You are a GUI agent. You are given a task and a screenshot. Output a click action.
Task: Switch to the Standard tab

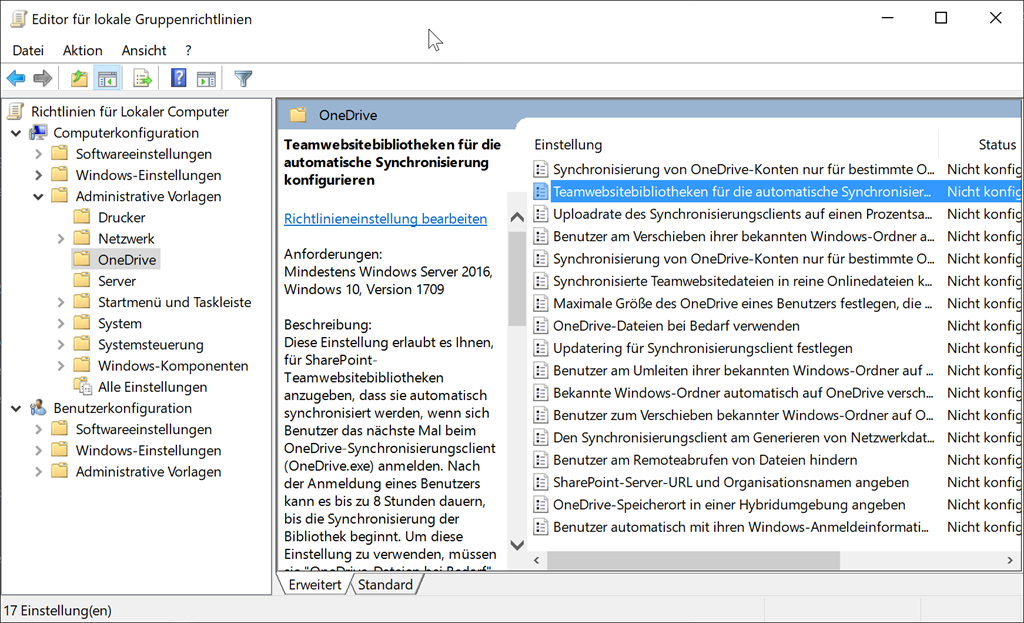(385, 585)
